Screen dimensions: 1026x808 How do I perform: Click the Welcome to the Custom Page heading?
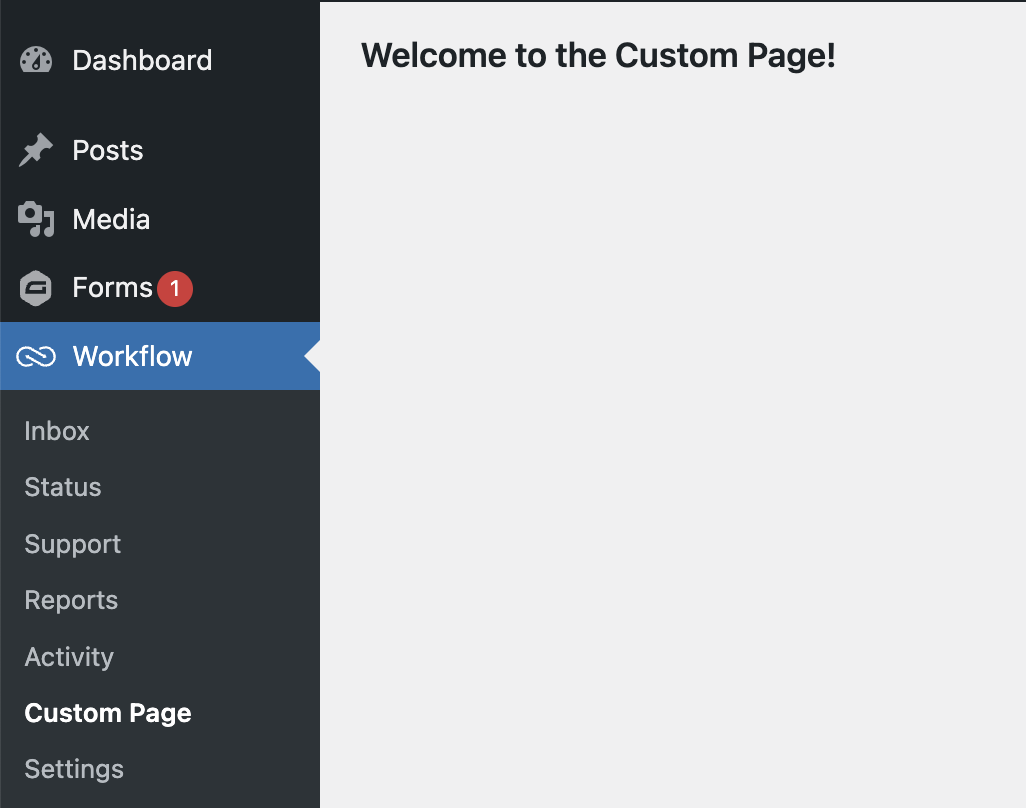click(598, 56)
